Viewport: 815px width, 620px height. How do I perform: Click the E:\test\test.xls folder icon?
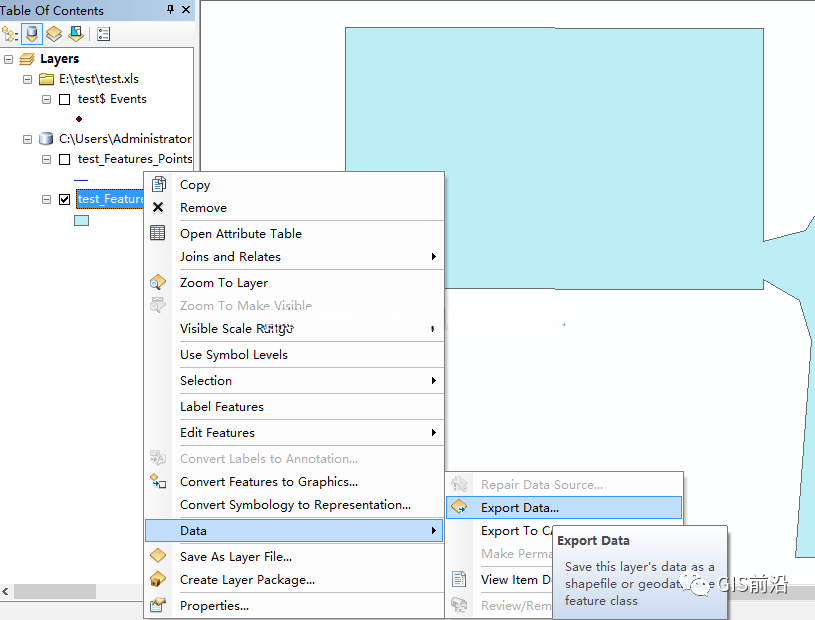[47, 79]
